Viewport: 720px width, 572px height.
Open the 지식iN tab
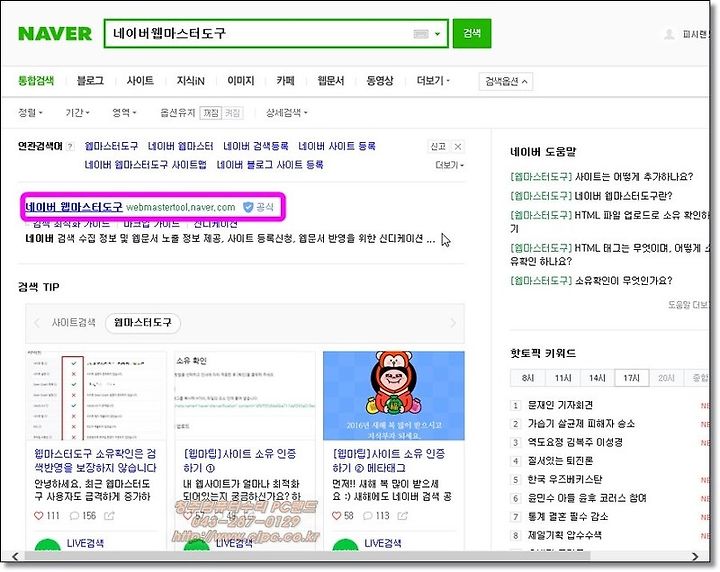click(190, 81)
